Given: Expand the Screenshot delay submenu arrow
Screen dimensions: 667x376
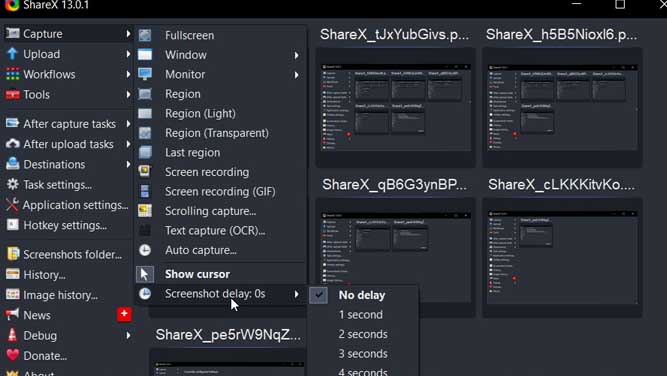Looking at the screenshot, I should [x=296, y=294].
